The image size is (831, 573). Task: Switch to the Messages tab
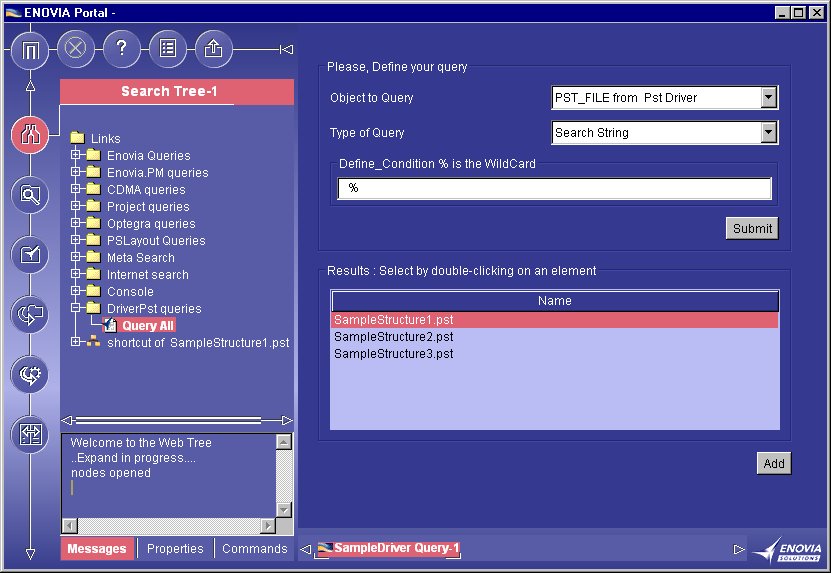click(97, 549)
